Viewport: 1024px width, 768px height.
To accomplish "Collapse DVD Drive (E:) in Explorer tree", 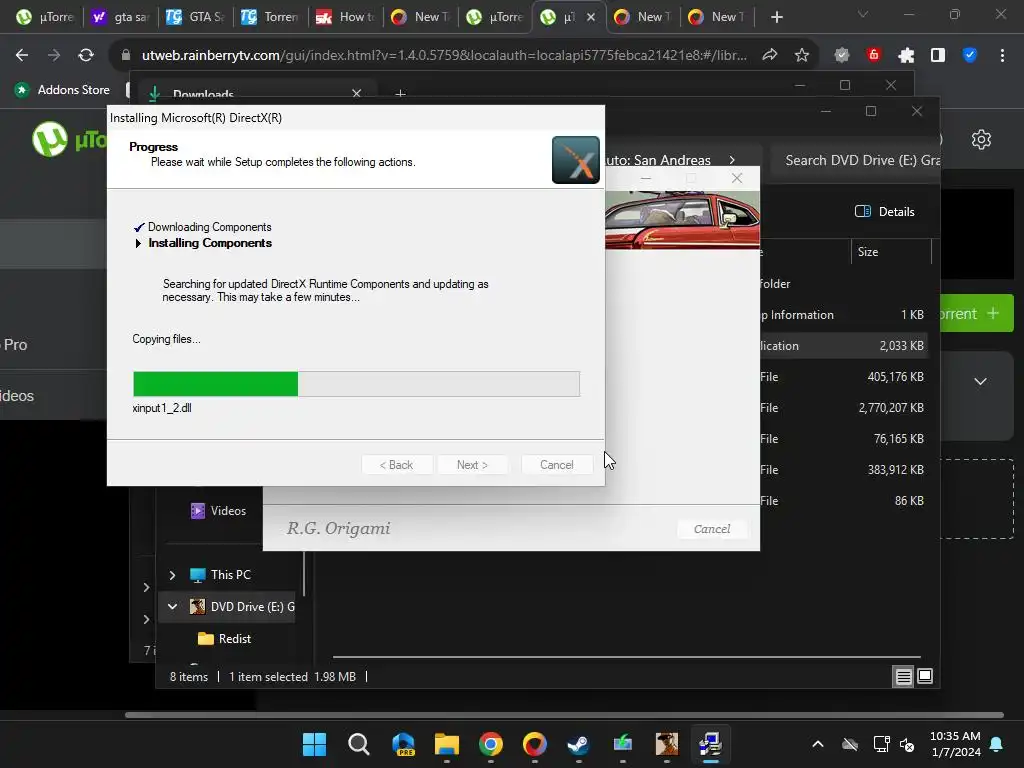I will point(172,607).
